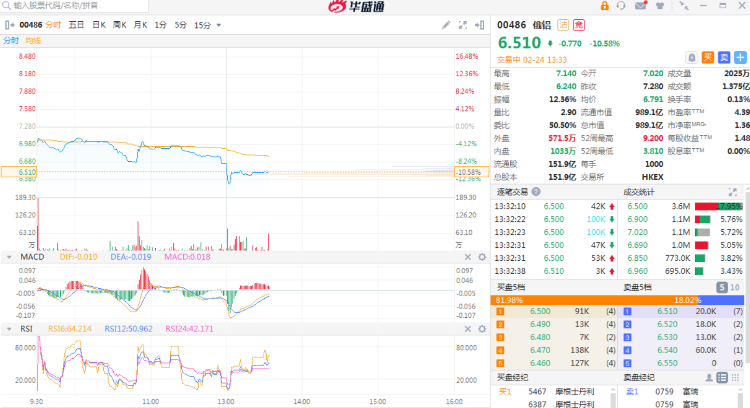Collapse the right quote panel
This screenshot has width=750, height=408.
(x=479, y=25)
